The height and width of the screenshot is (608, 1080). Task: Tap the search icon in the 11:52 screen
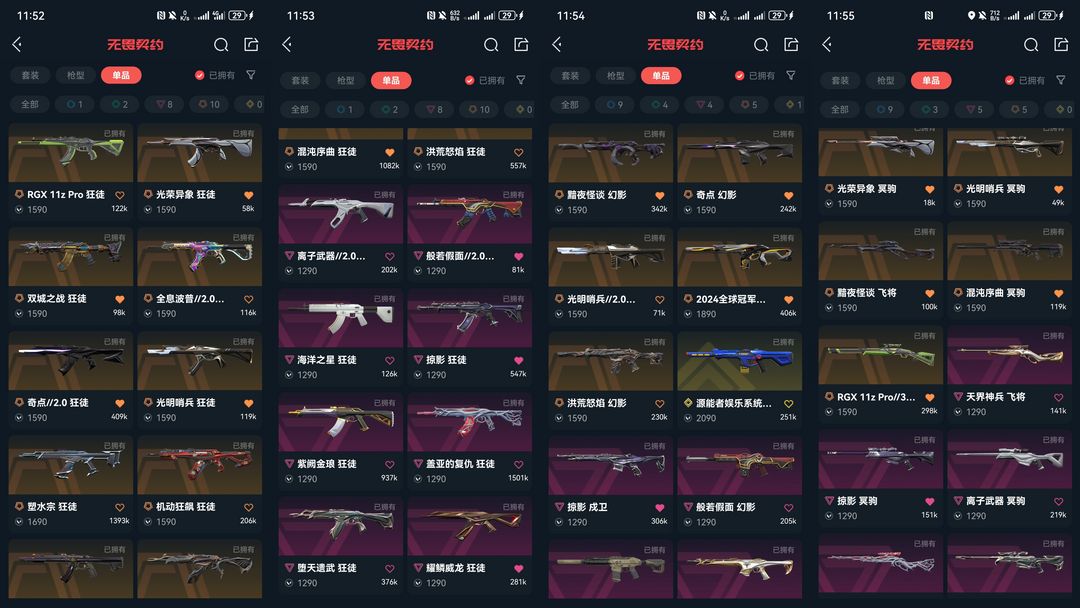pos(221,45)
